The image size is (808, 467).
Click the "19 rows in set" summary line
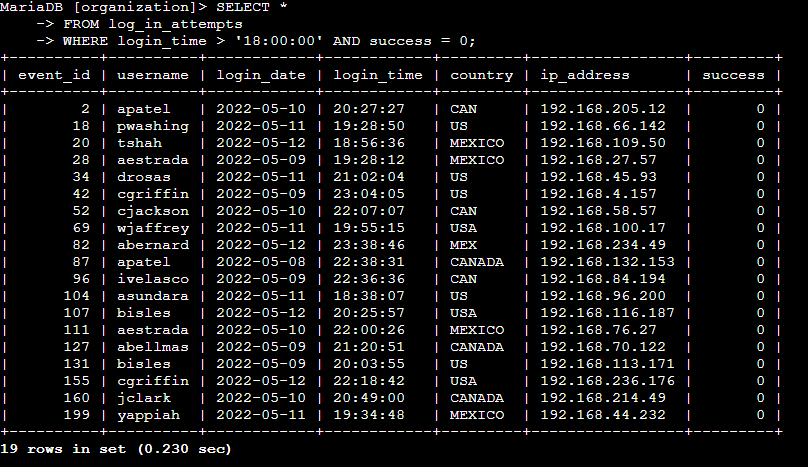tap(116, 449)
